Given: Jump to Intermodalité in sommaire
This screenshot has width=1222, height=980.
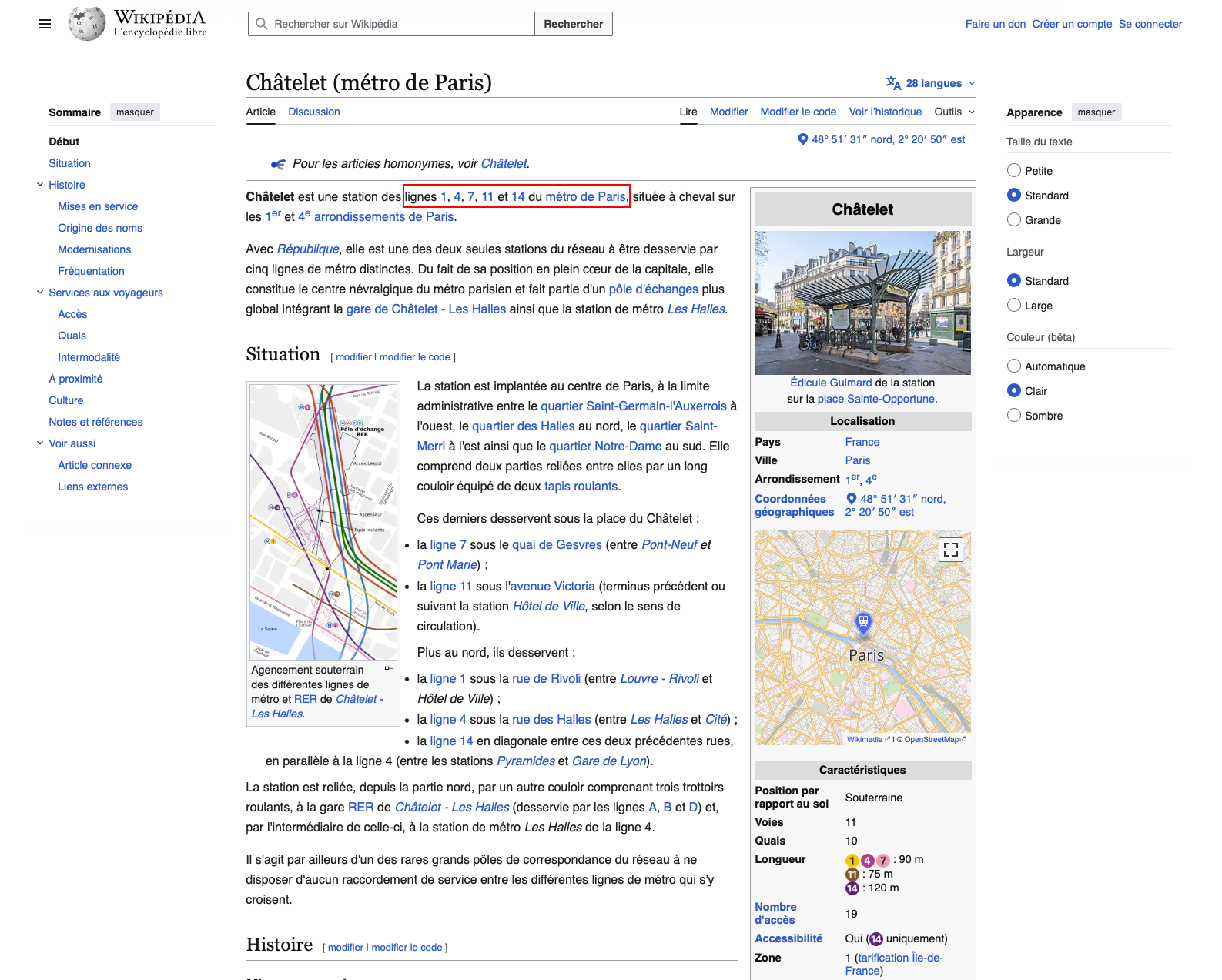Looking at the screenshot, I should 89,357.
